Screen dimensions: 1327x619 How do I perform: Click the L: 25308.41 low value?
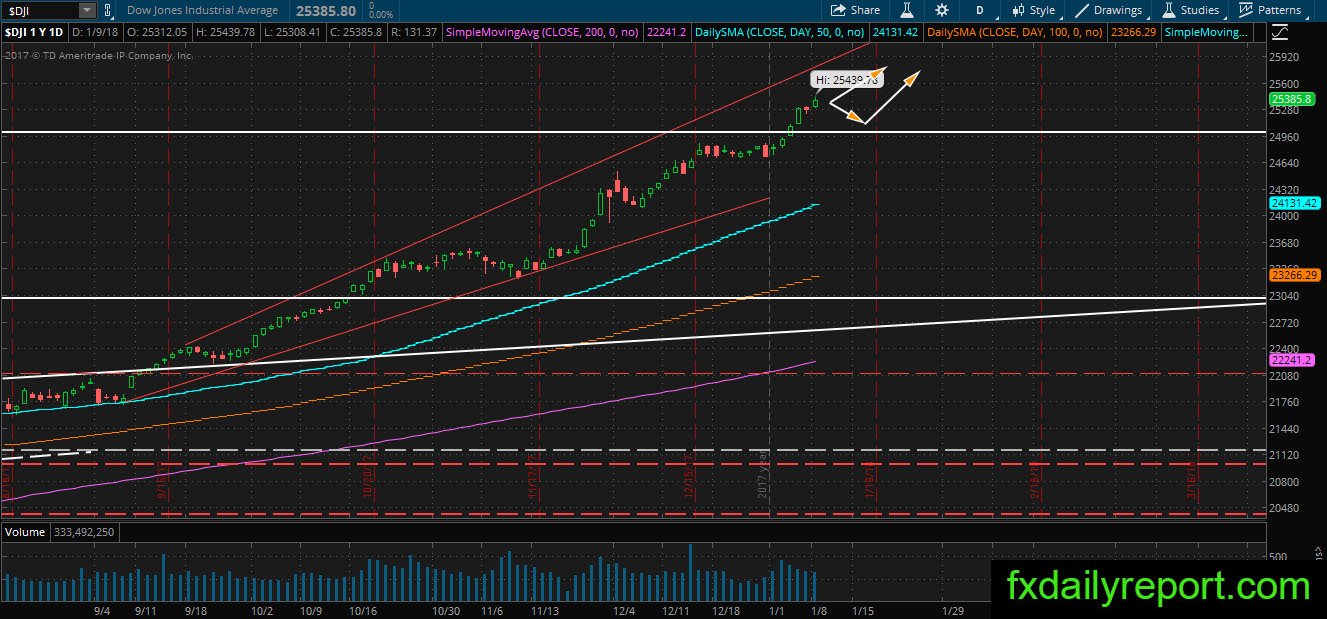pyautogui.click(x=290, y=33)
